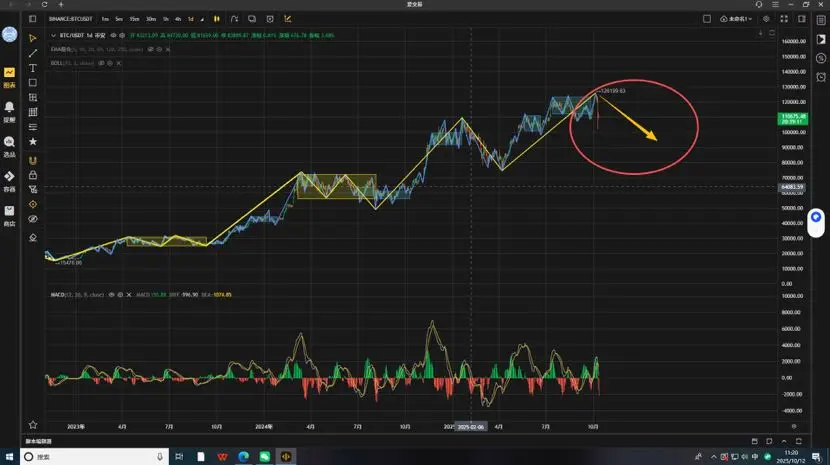Open EMA indicator settings gear
830x465 pixels.
click(159, 49)
